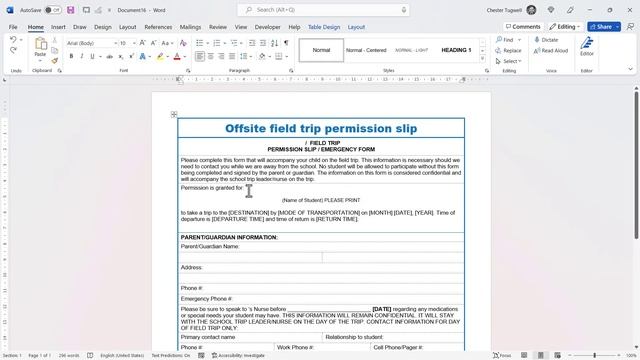Click the Save icon in title bar
The height and width of the screenshot is (360, 640).
coord(71,10)
